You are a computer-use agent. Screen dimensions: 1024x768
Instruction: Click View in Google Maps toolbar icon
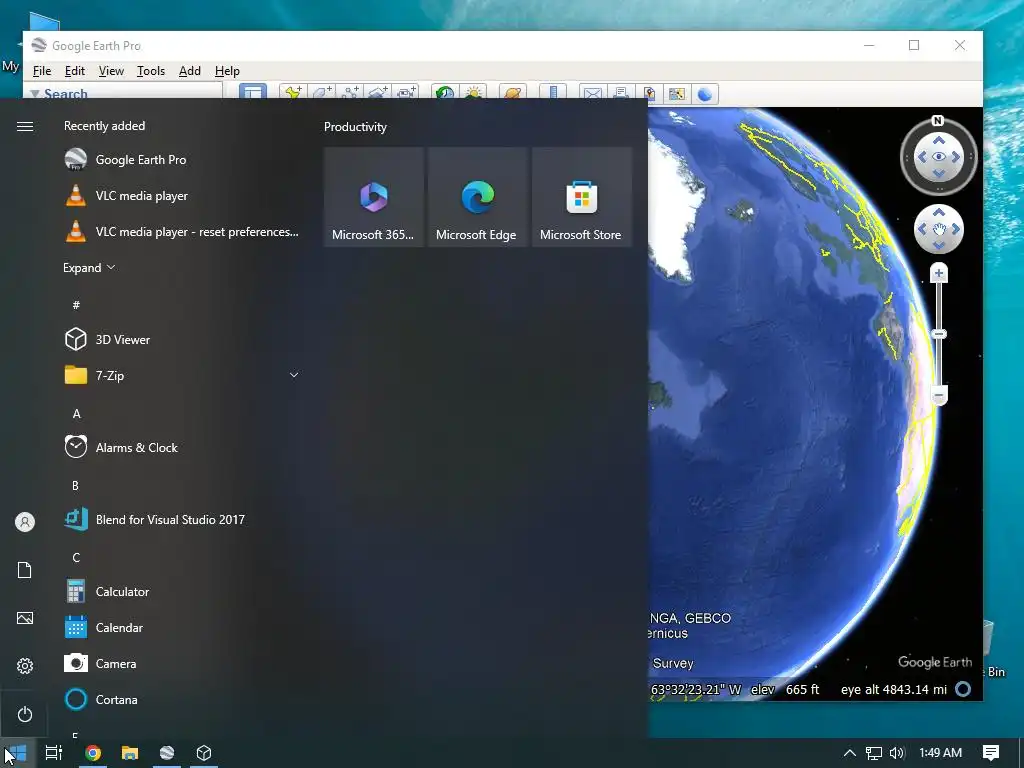[x=677, y=93]
